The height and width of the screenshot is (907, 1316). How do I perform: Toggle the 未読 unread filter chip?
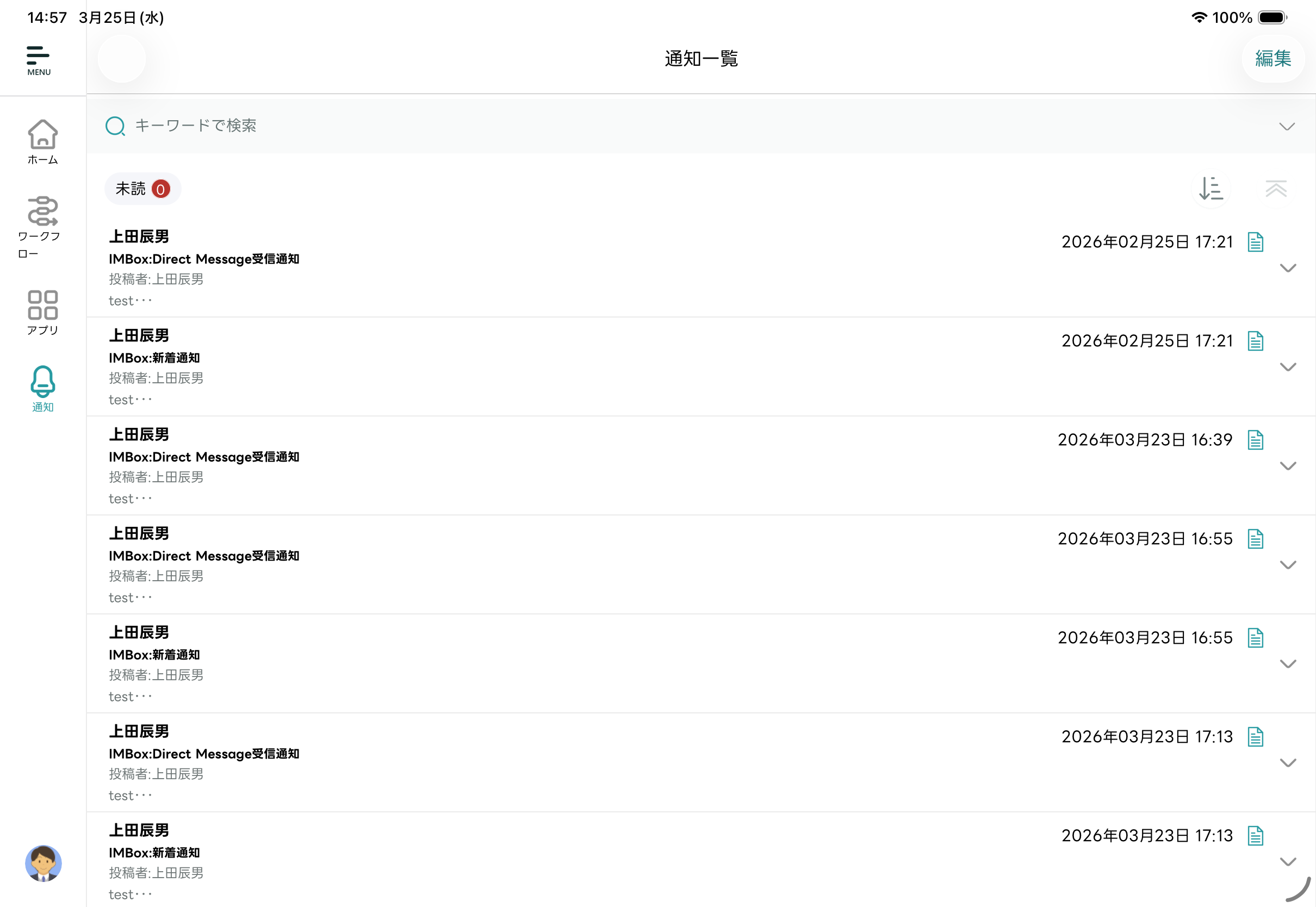click(x=142, y=189)
